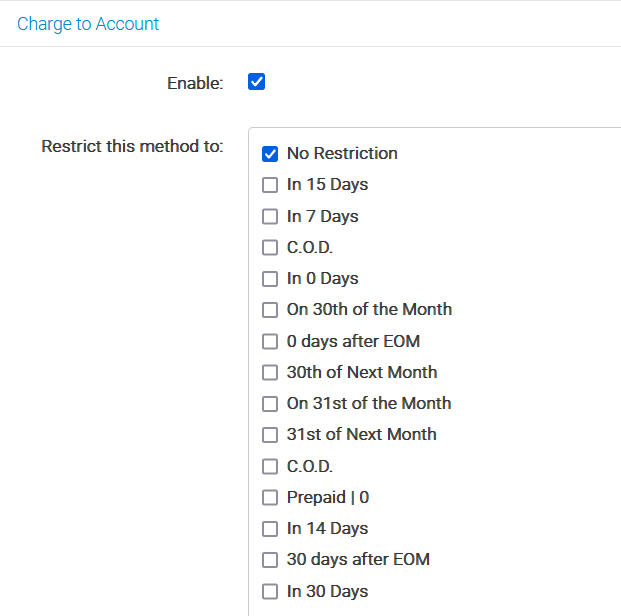Check the In 15 Days option
Screen dimensions: 621x616
point(270,185)
